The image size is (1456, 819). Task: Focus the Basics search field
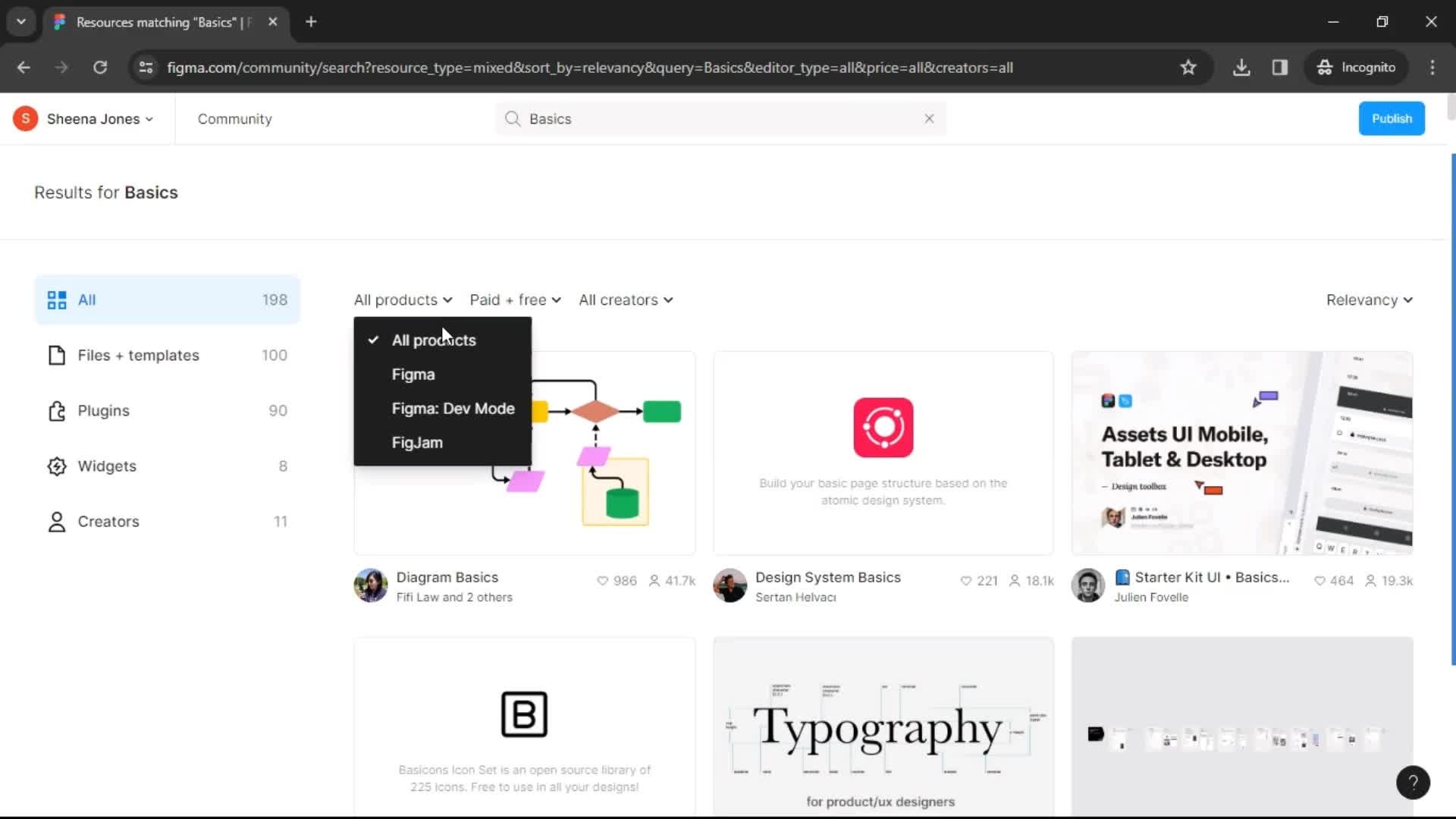coord(720,119)
